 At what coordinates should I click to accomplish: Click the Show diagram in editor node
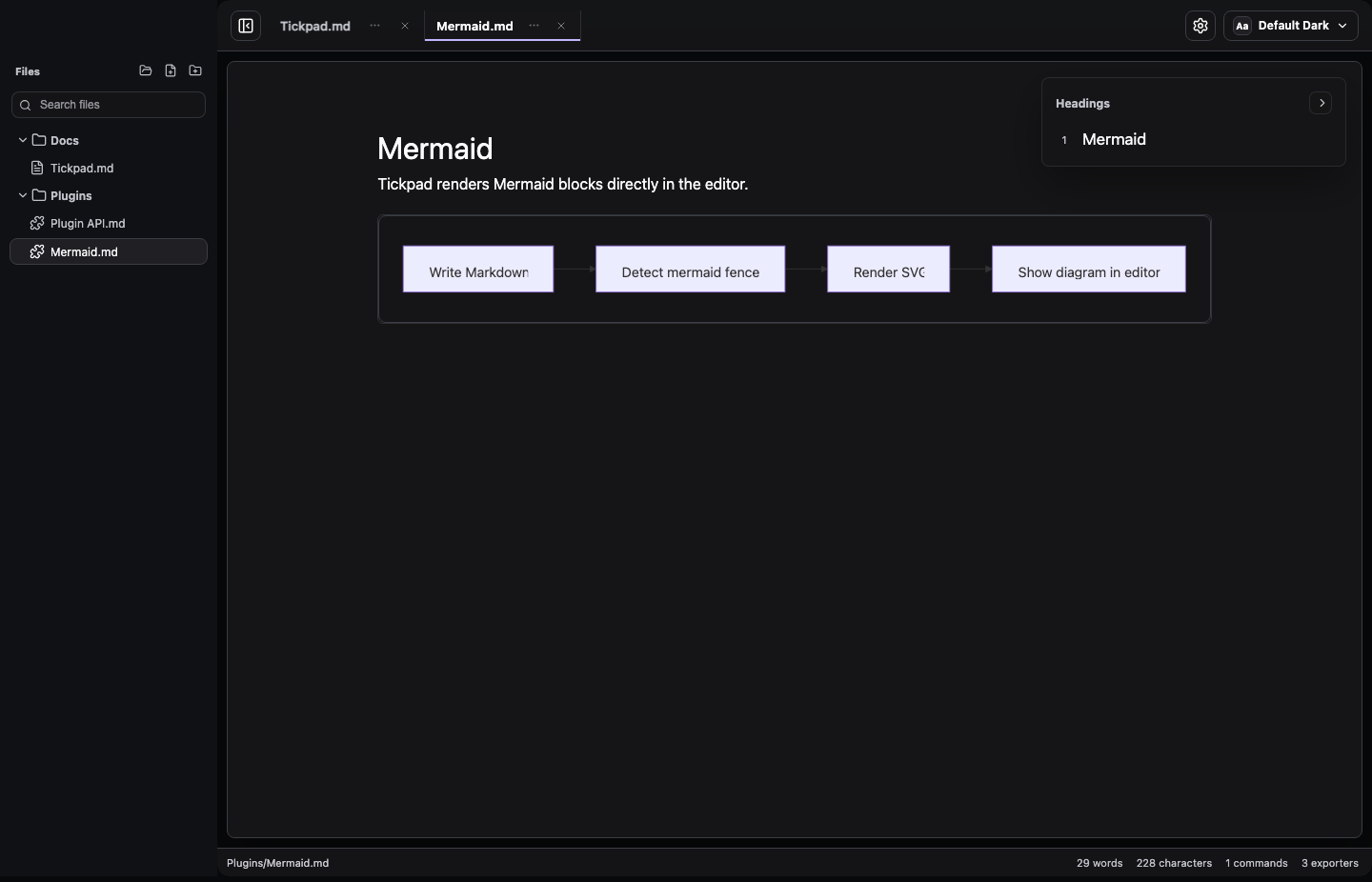1089,270
